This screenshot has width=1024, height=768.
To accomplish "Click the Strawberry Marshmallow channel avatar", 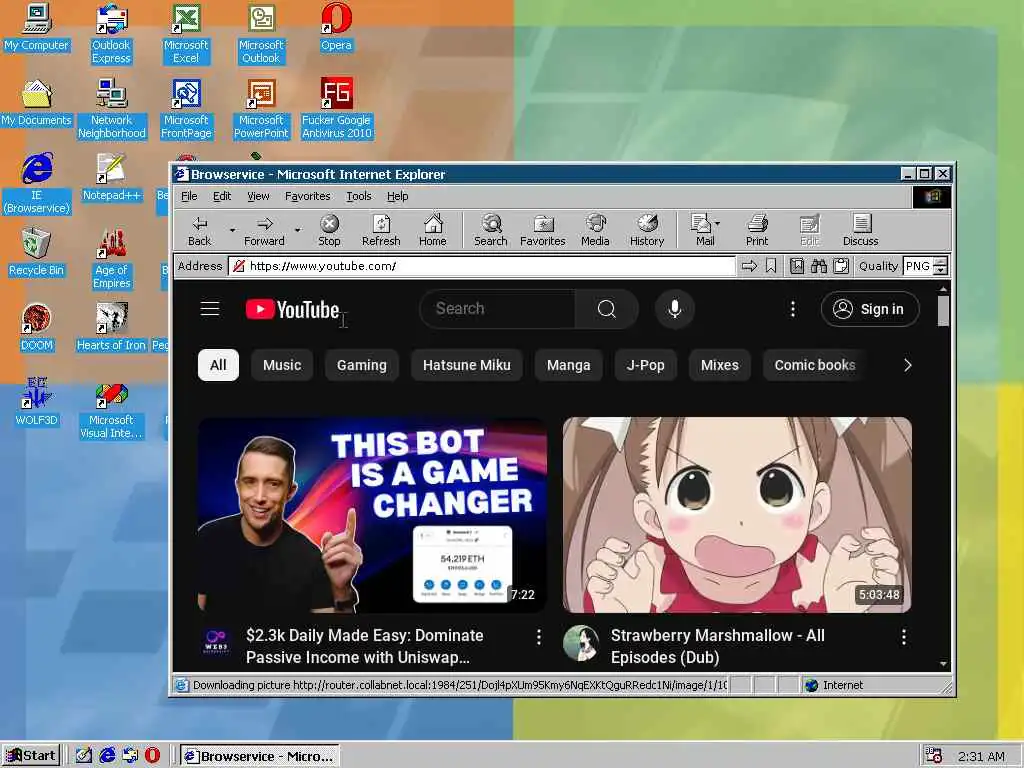I will 581,643.
